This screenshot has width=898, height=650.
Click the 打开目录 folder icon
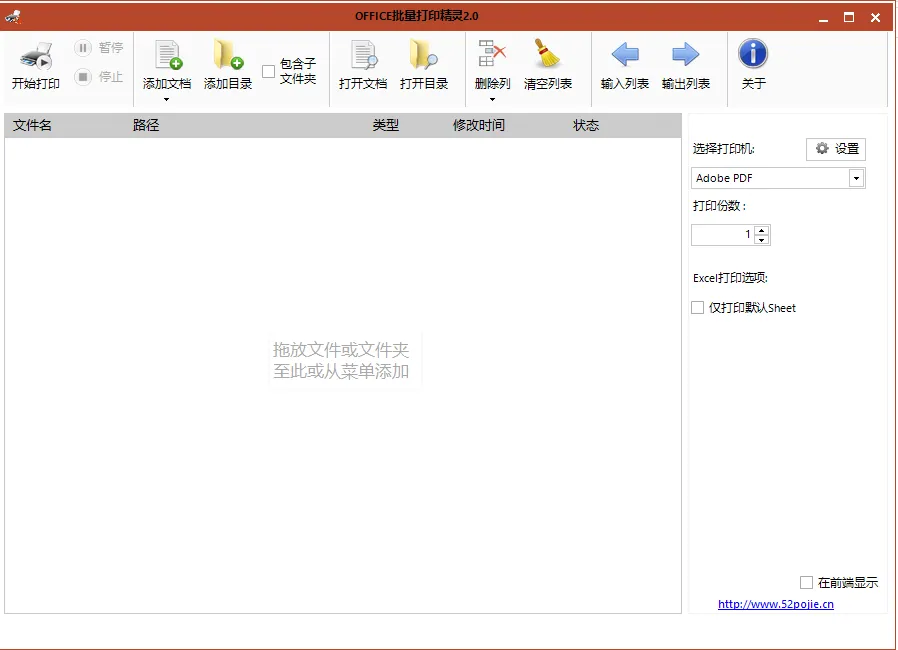pos(424,55)
